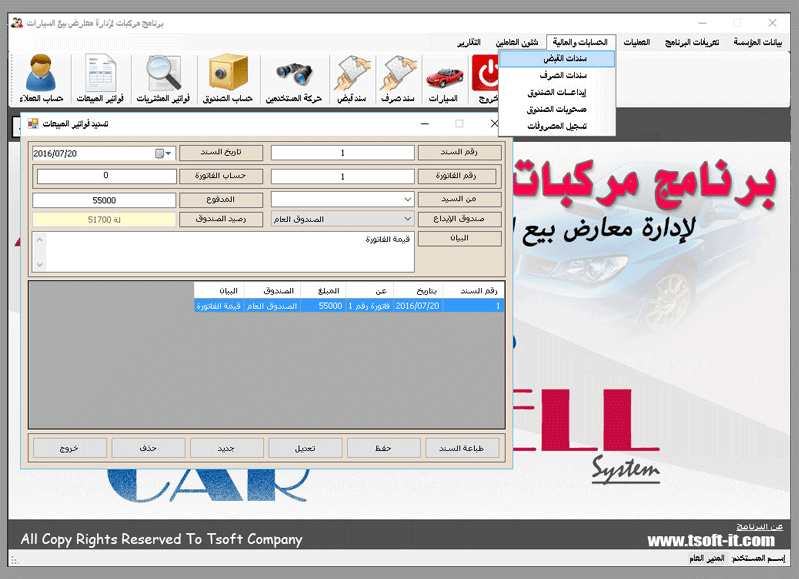This screenshot has height=579, width=799.
Task: Click the red power exit icon
Action: coord(485,73)
